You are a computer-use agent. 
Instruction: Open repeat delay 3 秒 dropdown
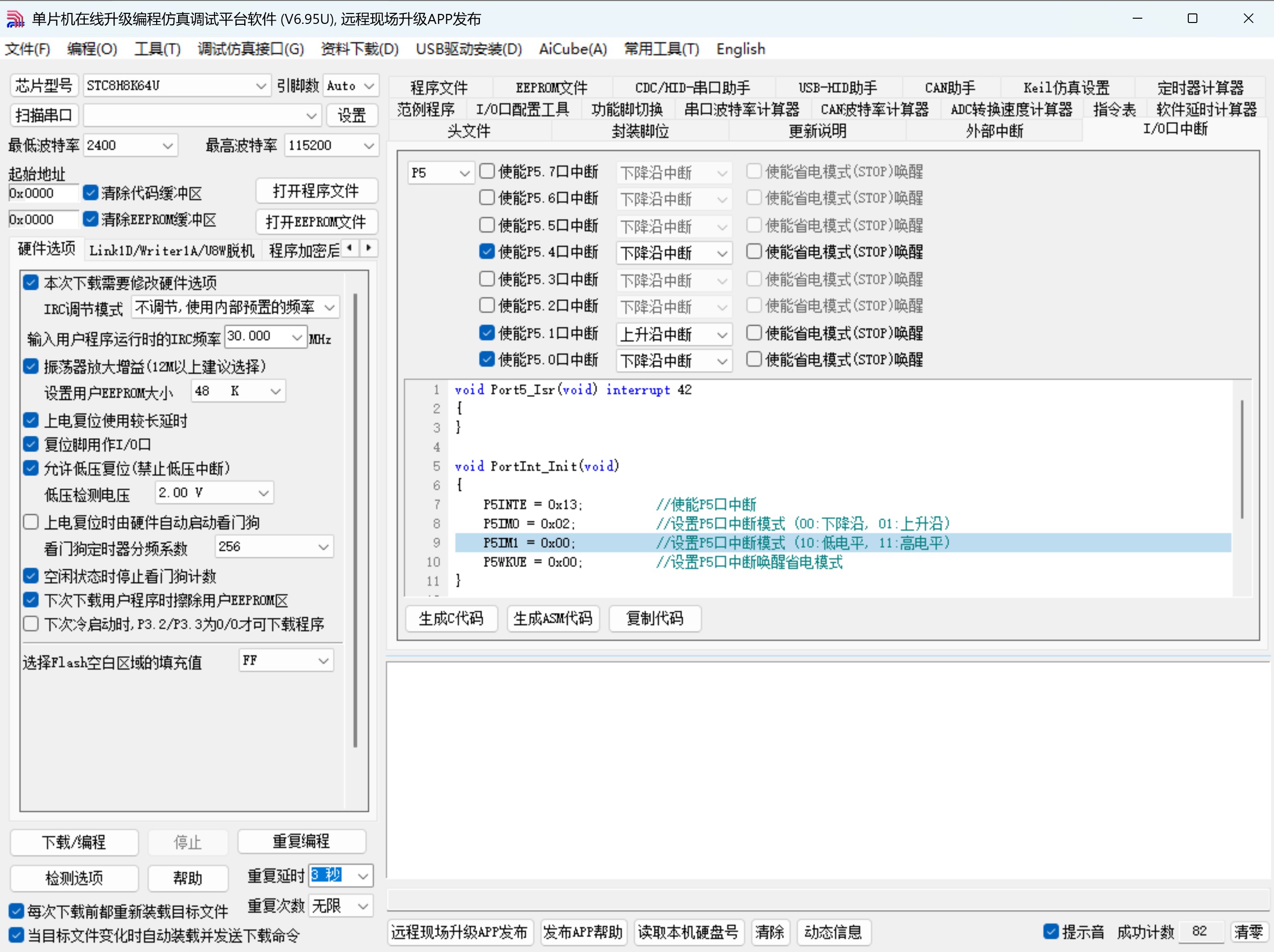[x=341, y=876]
